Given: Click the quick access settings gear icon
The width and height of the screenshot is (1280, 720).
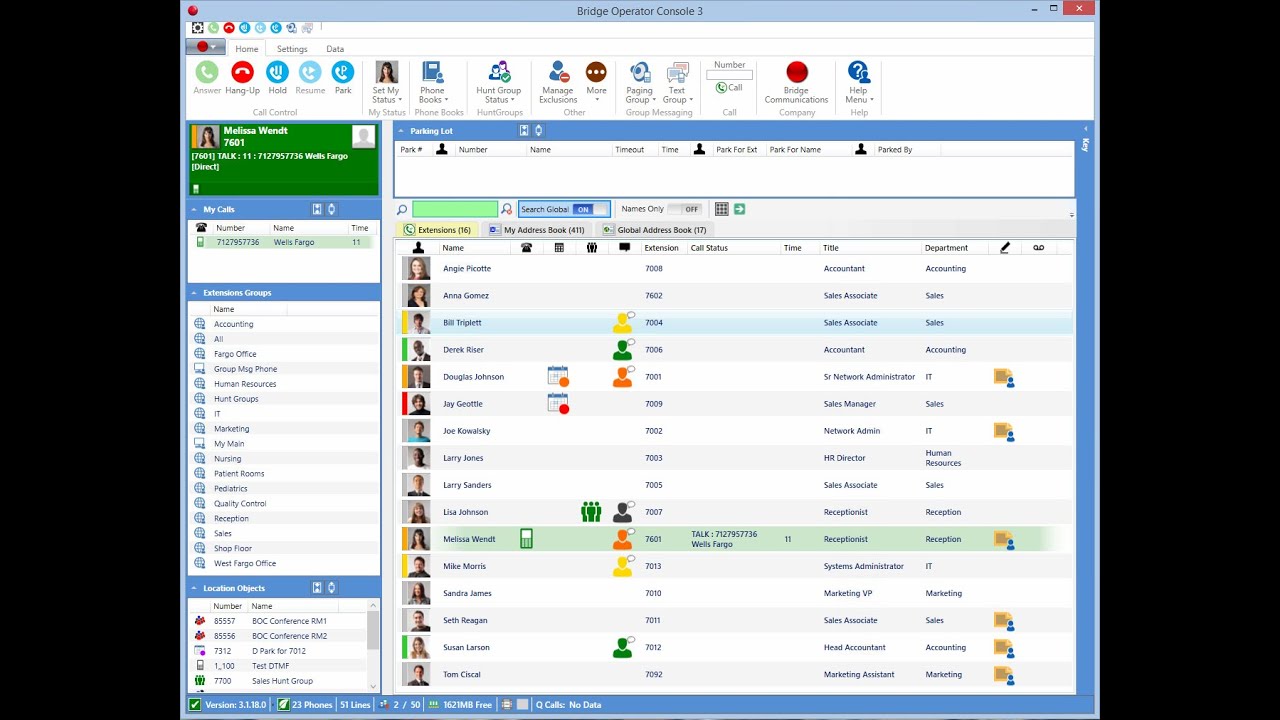Looking at the screenshot, I should (197, 28).
